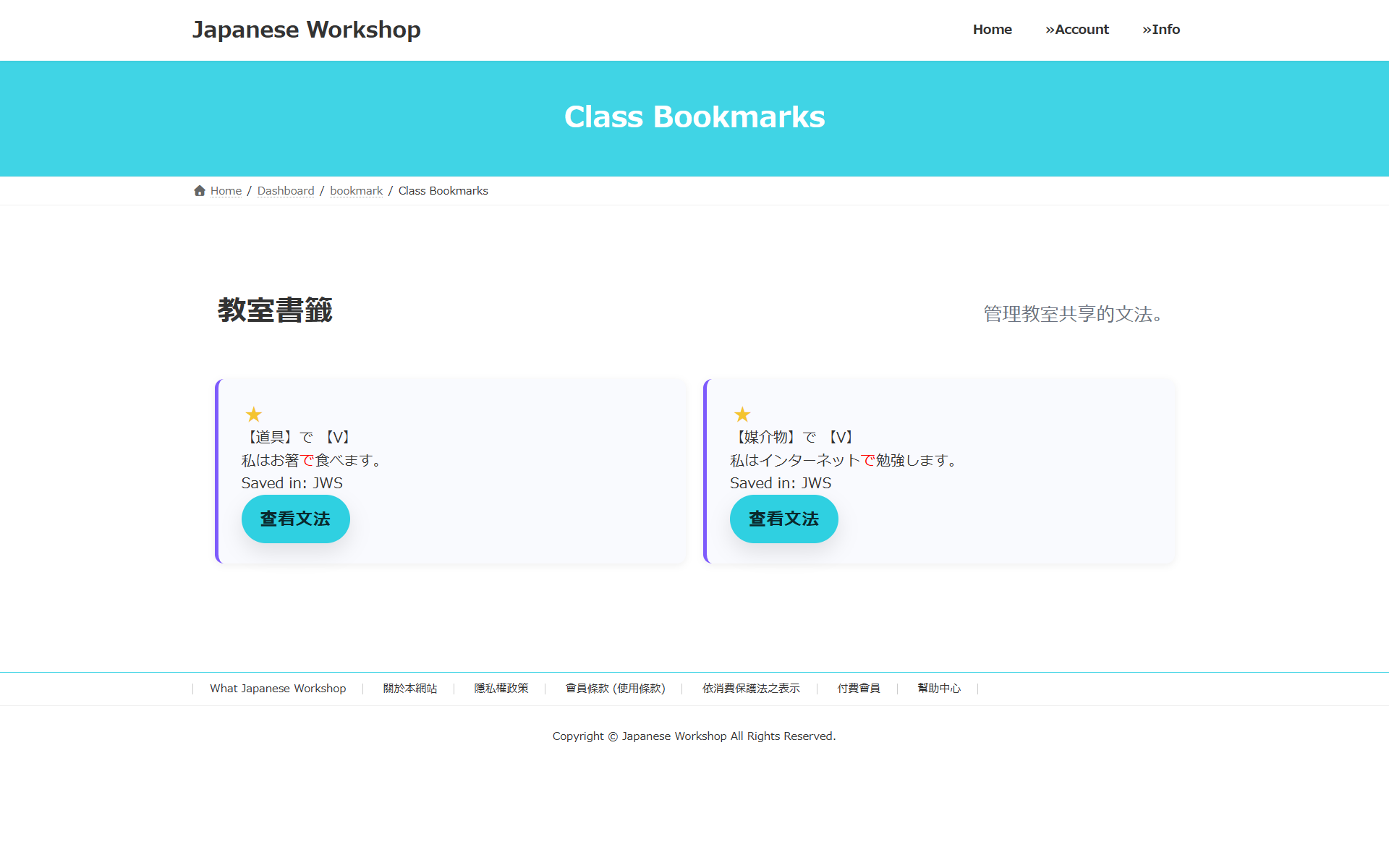Open What Japanese Workshop footer link
Viewport: 1389px width, 868px height.
pos(278,689)
